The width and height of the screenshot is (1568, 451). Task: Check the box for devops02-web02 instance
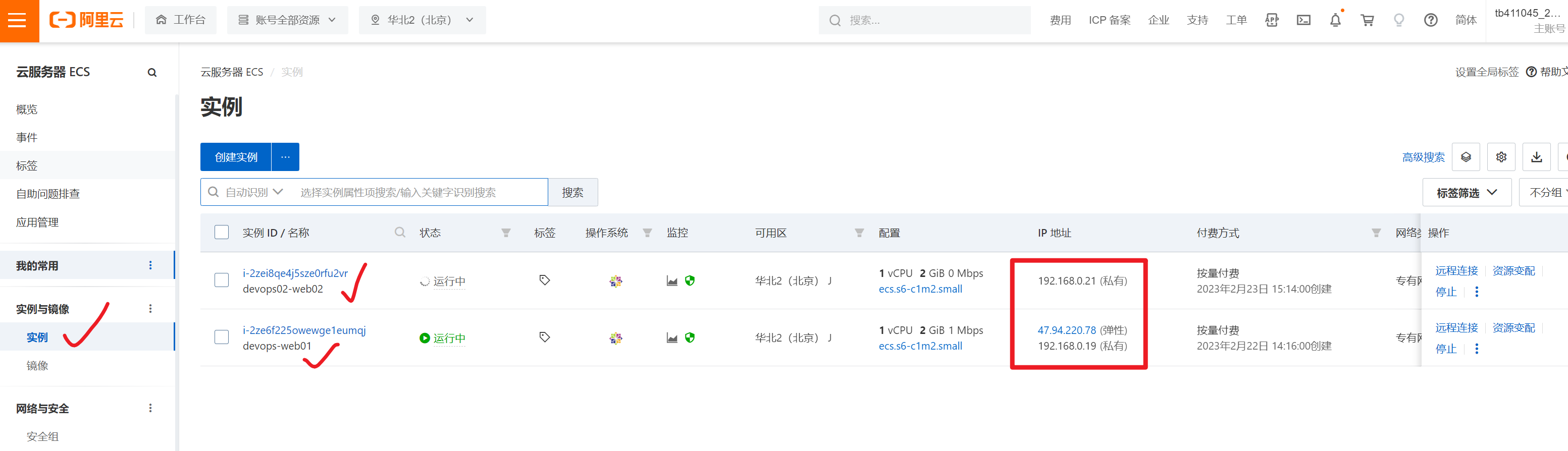(x=222, y=280)
